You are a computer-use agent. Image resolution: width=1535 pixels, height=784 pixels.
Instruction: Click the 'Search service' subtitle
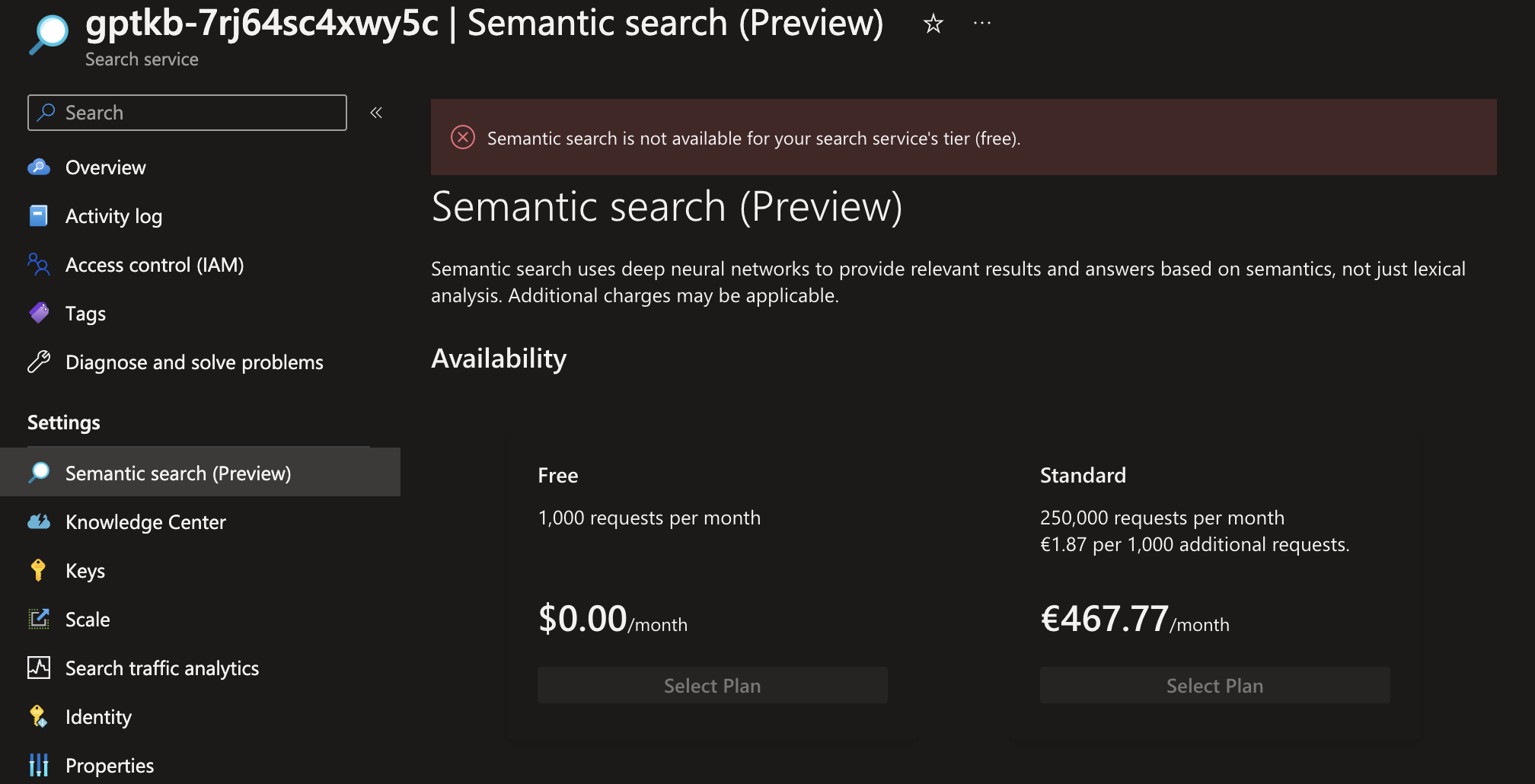tap(142, 59)
